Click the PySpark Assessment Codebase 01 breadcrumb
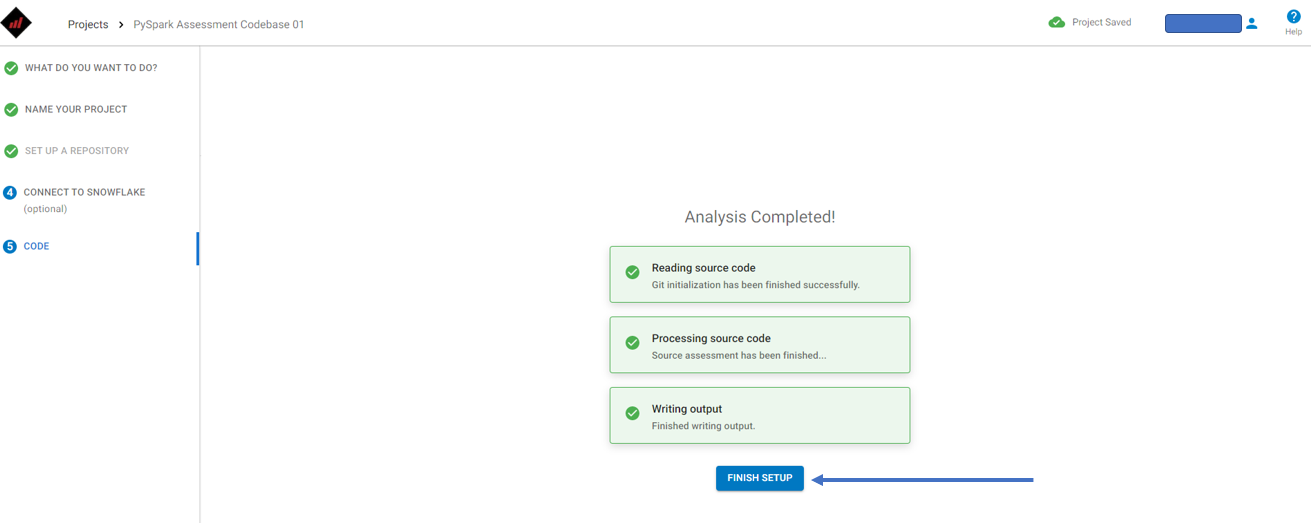Screen dimensions: 1311x523 pos(219,24)
